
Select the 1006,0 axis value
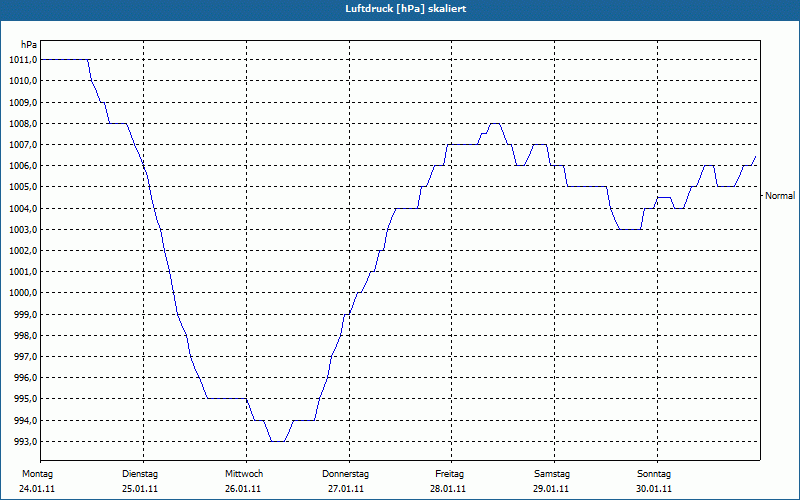[23, 166]
